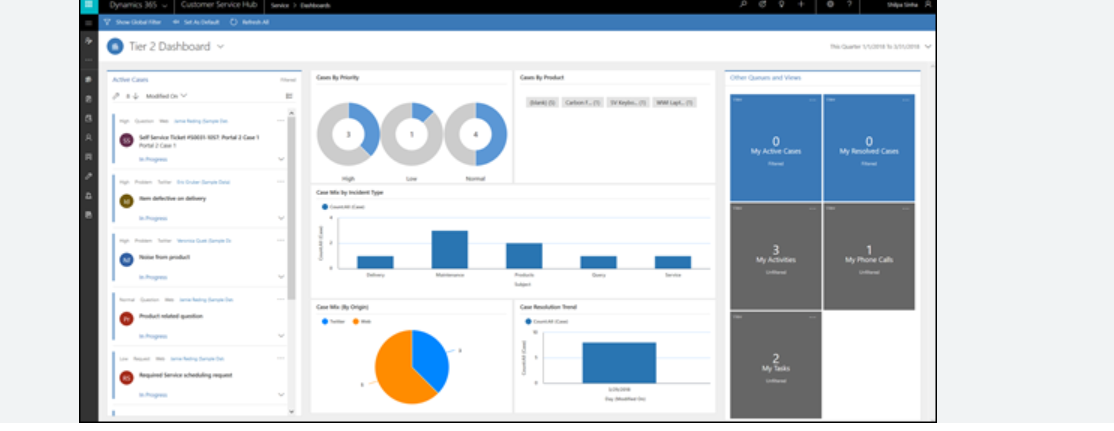Open more options on My Active Cases tile
Image resolution: width=1114 pixels, height=431 pixels.
[813, 99]
